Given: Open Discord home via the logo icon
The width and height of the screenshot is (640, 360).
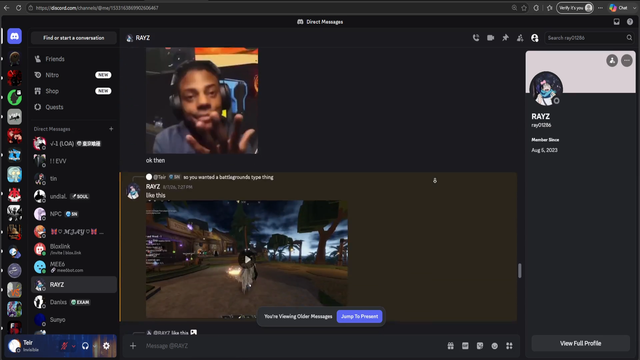Looking at the screenshot, I should (15, 36).
